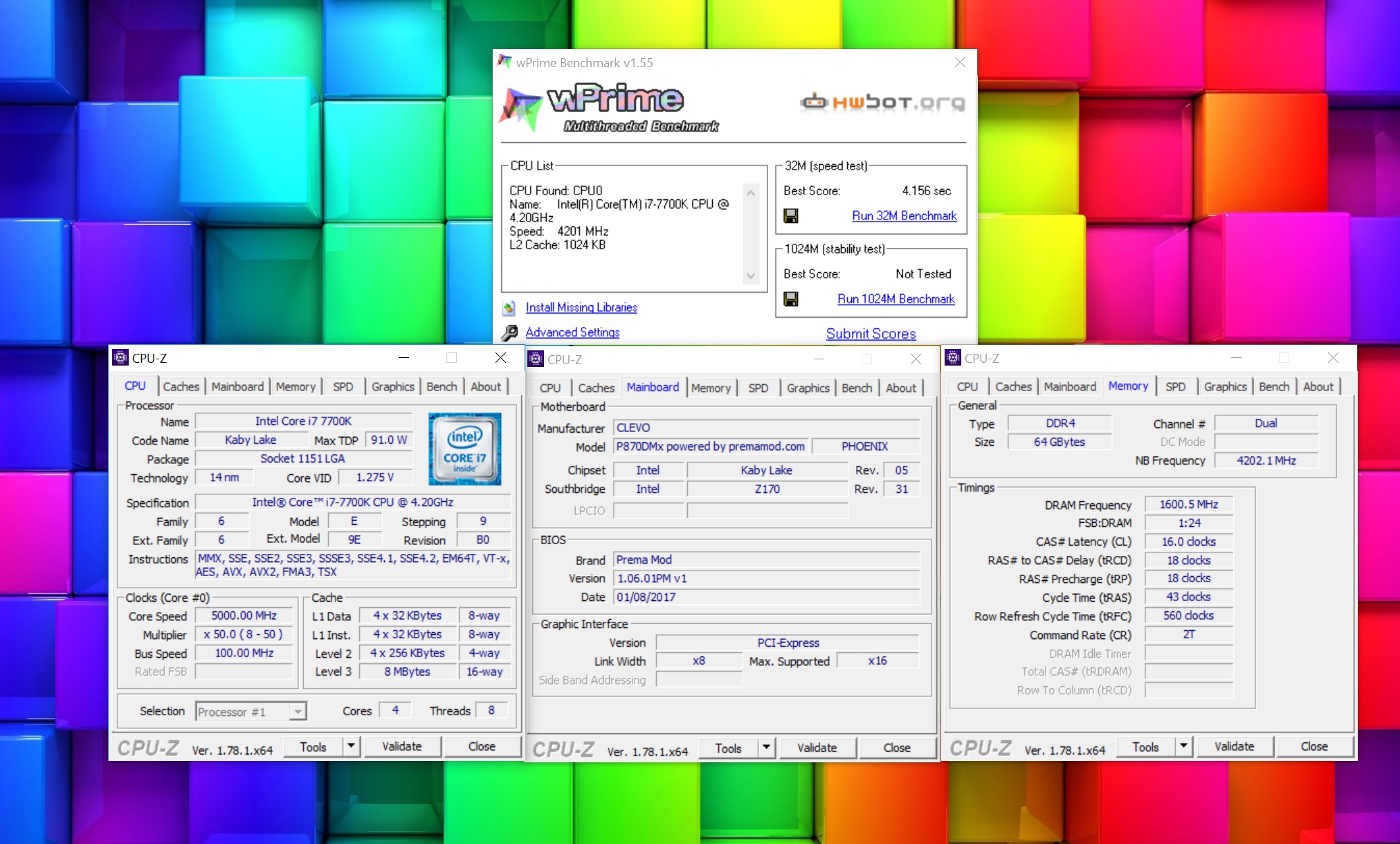1400x844 pixels.
Task: Open the Advanced Settings link
Action: (572, 332)
